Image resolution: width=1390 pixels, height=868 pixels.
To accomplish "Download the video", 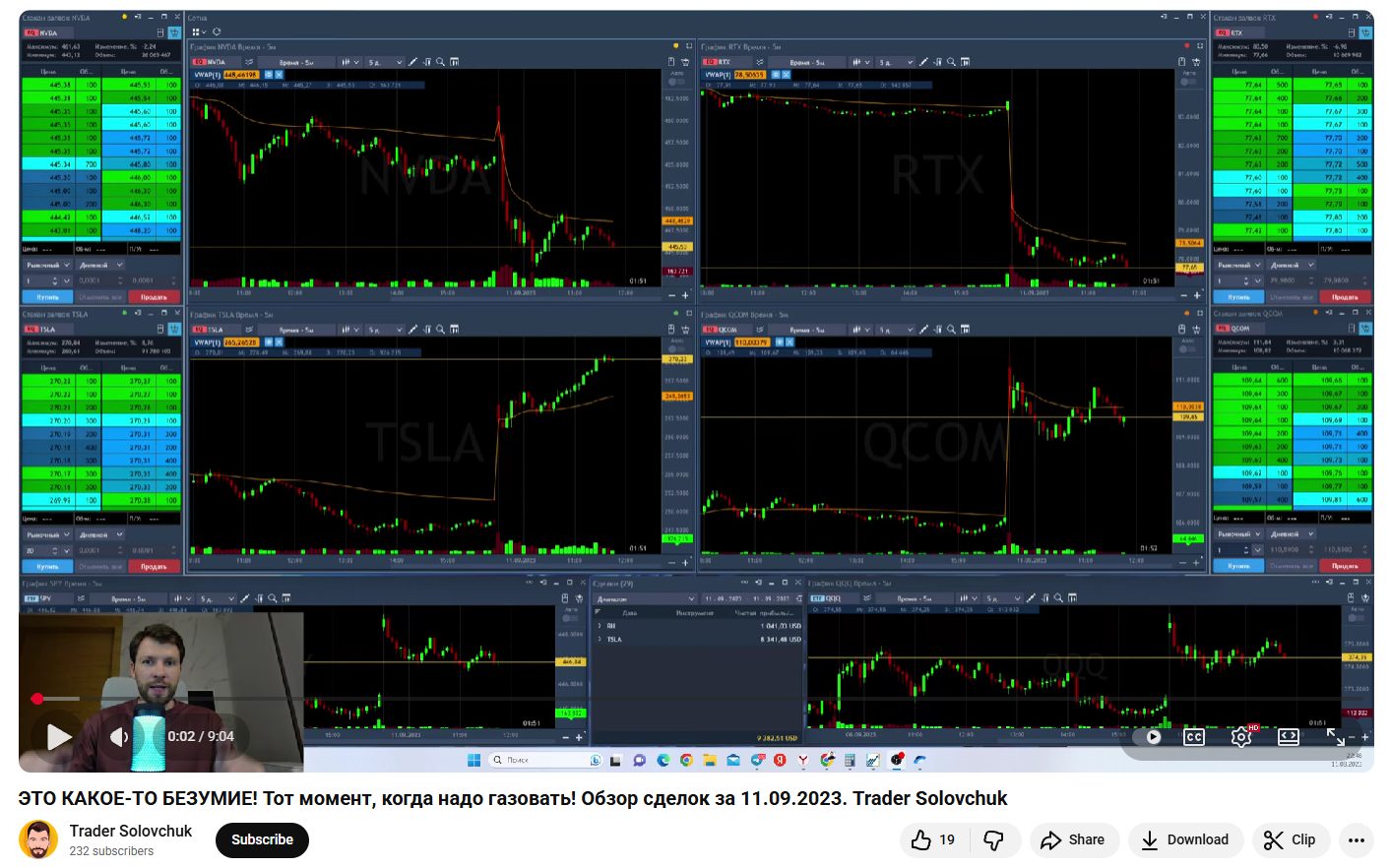I will coord(1185,839).
